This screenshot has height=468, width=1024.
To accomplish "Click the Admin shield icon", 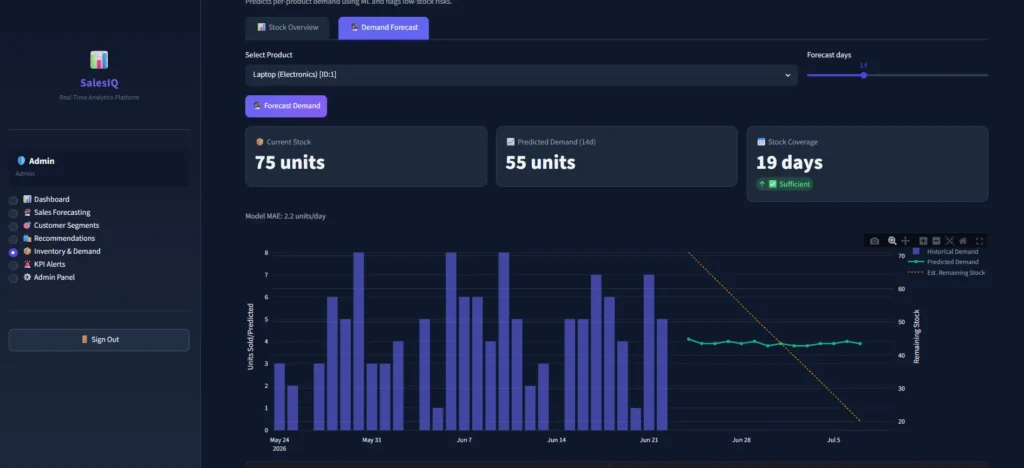I will (x=21, y=161).
